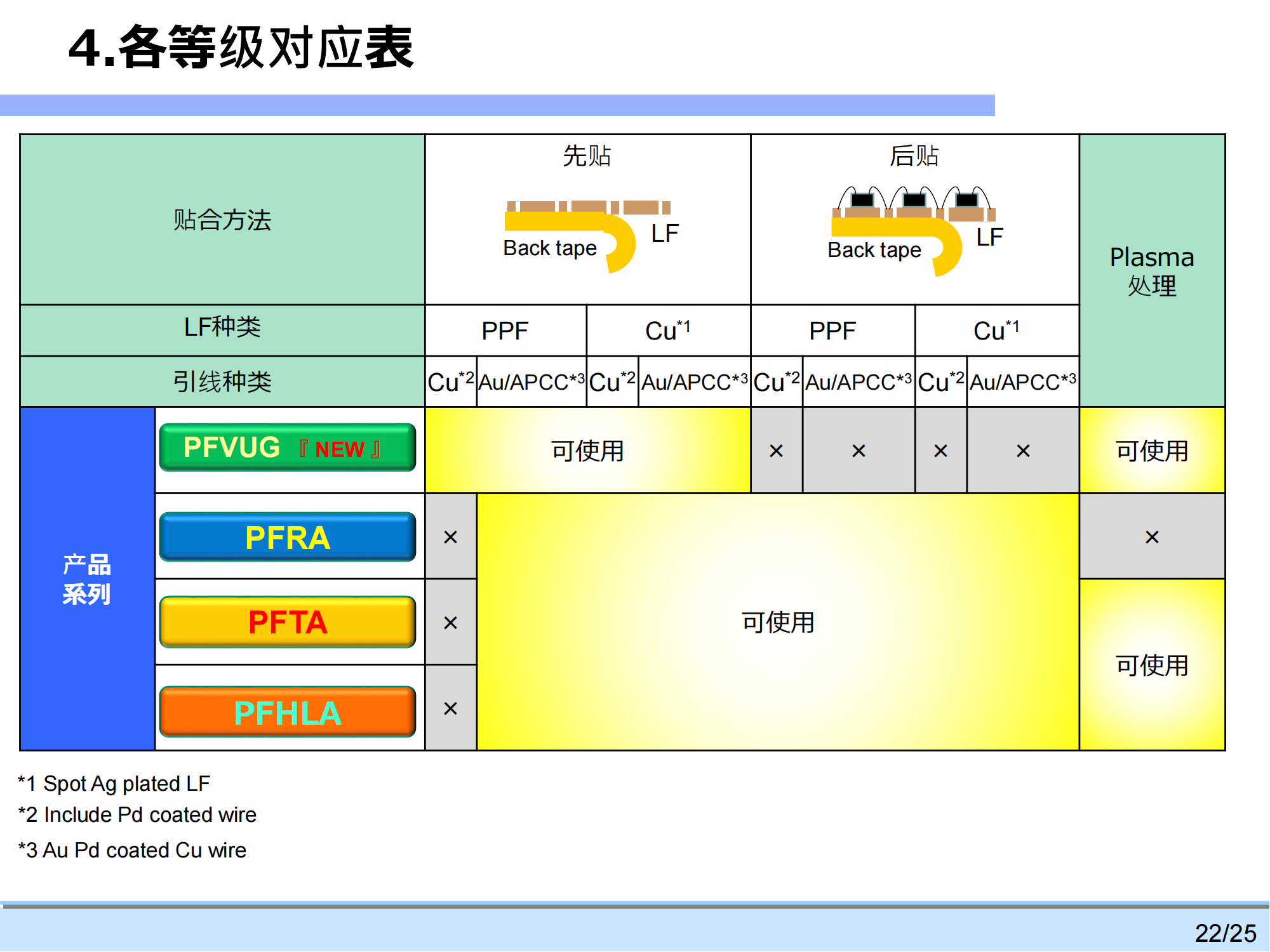Click the 后贴 back tape LF diagram
The height and width of the screenshot is (952, 1270).
point(914,232)
